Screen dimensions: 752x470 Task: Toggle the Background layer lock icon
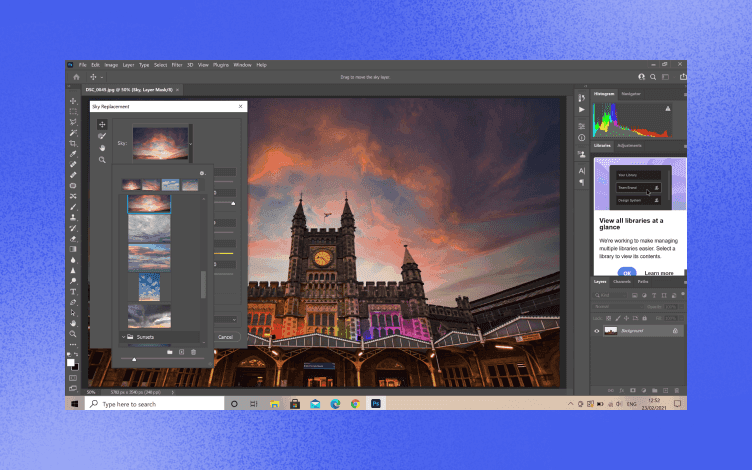[x=675, y=331]
